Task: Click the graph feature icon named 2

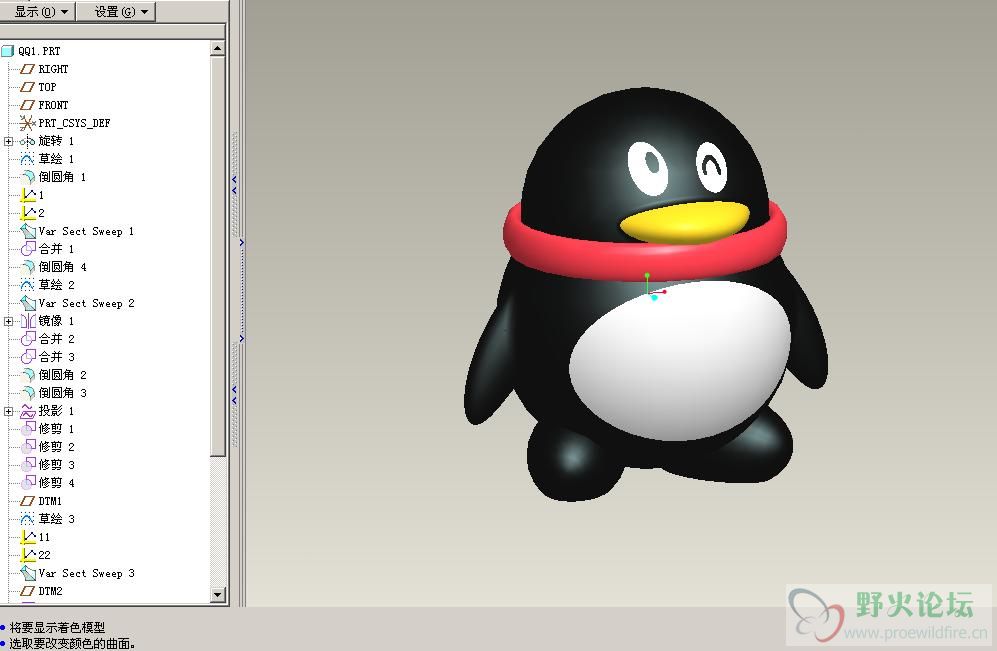Action: click(x=29, y=213)
